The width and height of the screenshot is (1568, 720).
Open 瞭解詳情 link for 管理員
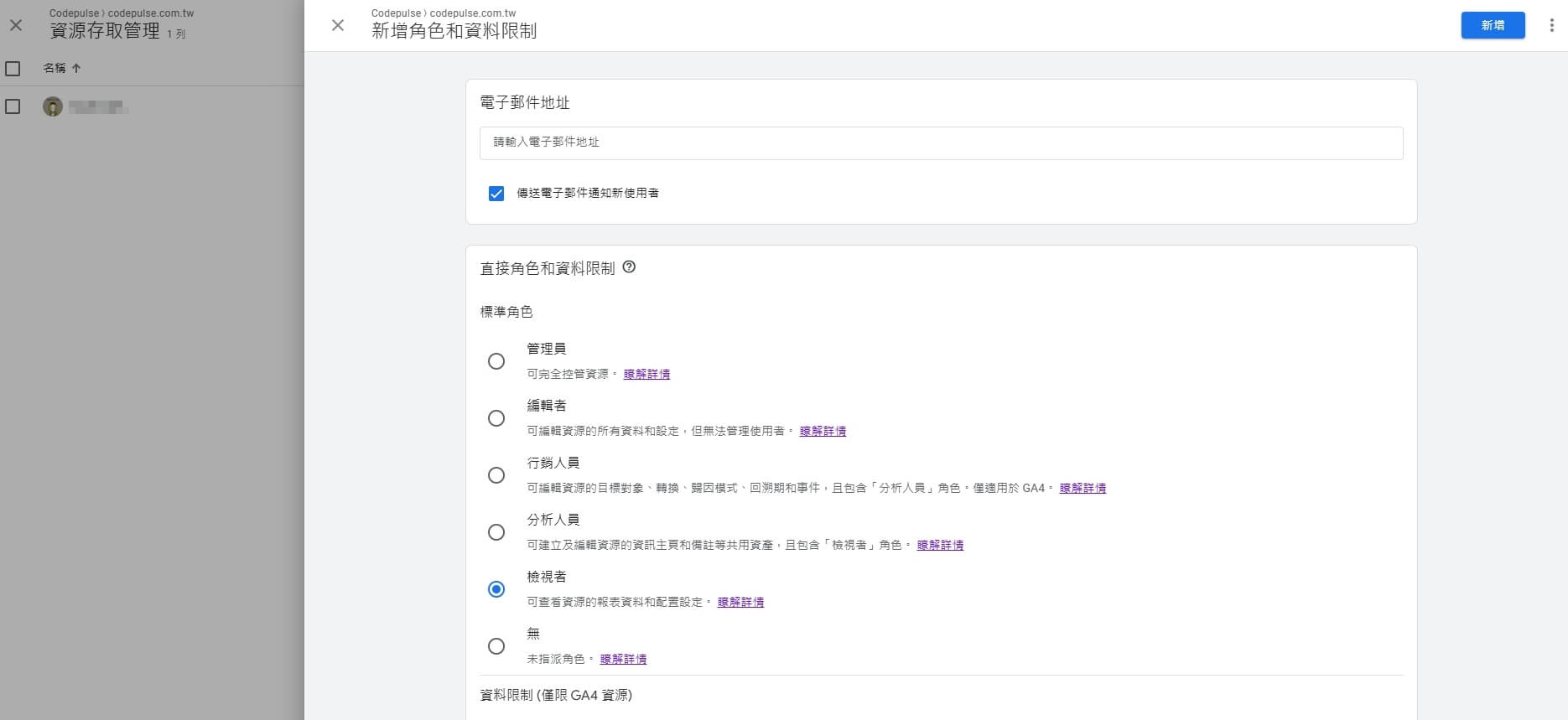click(646, 374)
